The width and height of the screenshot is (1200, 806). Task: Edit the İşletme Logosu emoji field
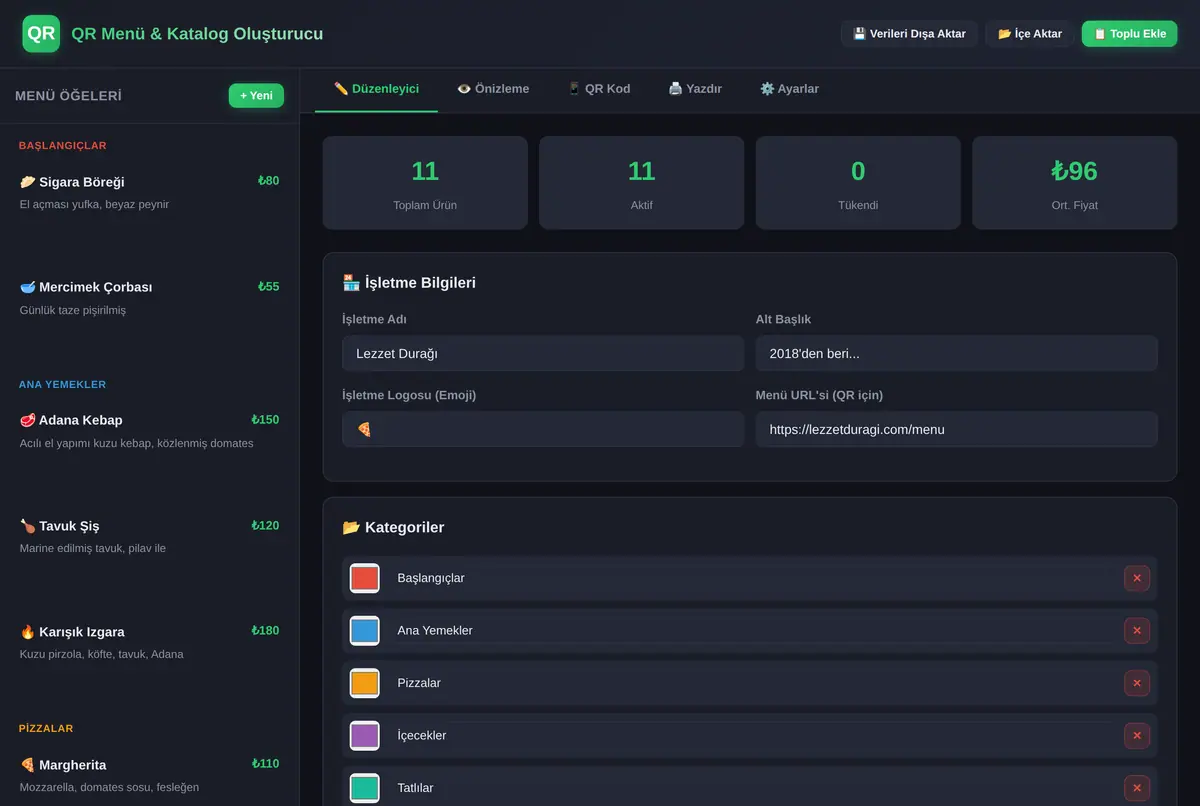[x=543, y=429]
